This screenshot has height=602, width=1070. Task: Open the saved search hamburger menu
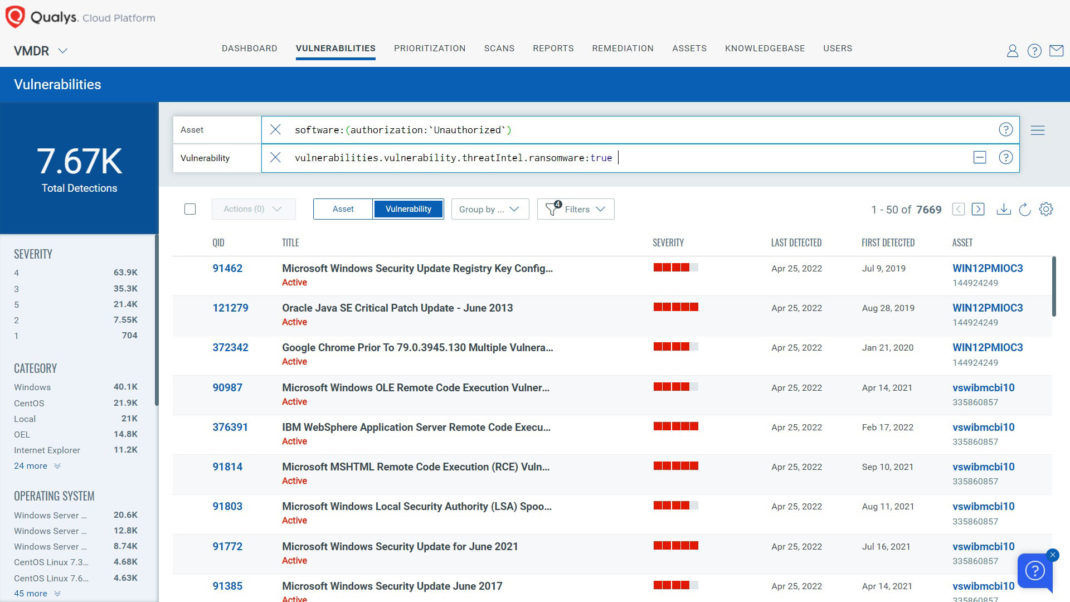(1037, 130)
